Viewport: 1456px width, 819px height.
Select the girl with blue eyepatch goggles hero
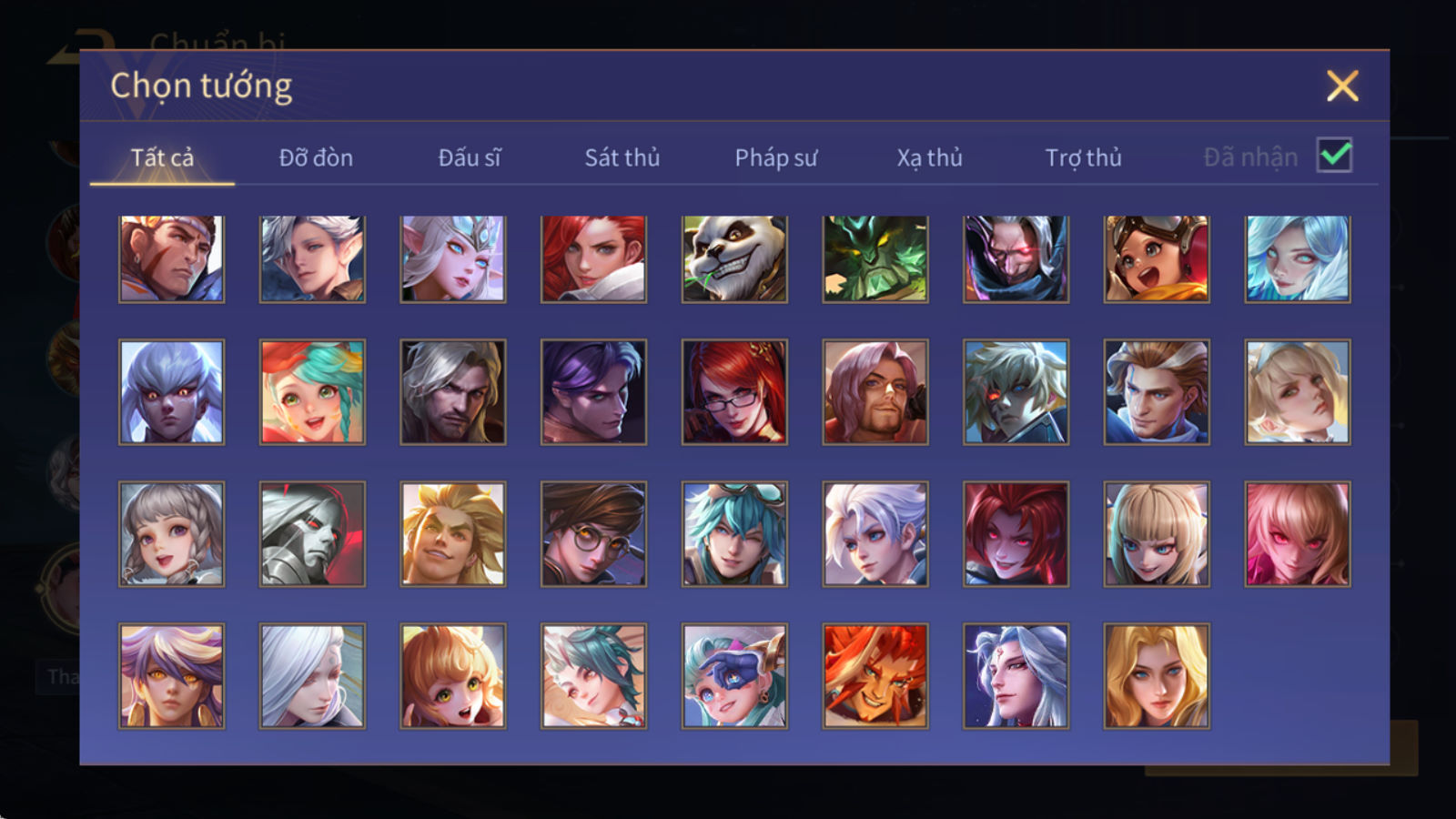pos(734,676)
